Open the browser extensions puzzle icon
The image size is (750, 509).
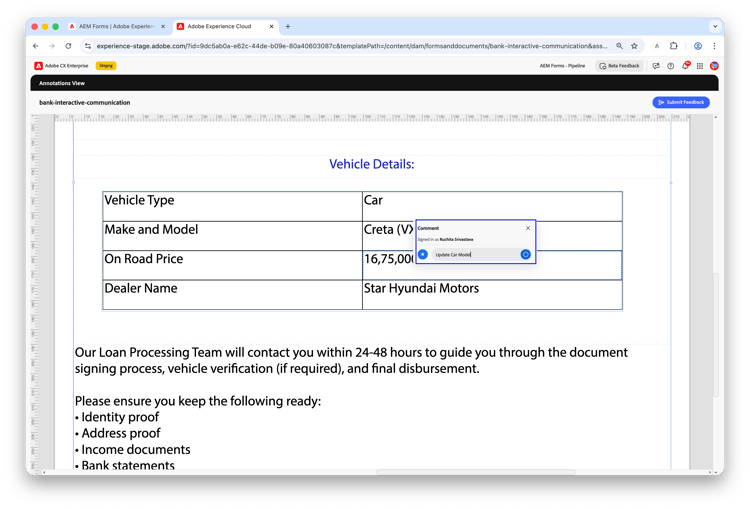[673, 46]
